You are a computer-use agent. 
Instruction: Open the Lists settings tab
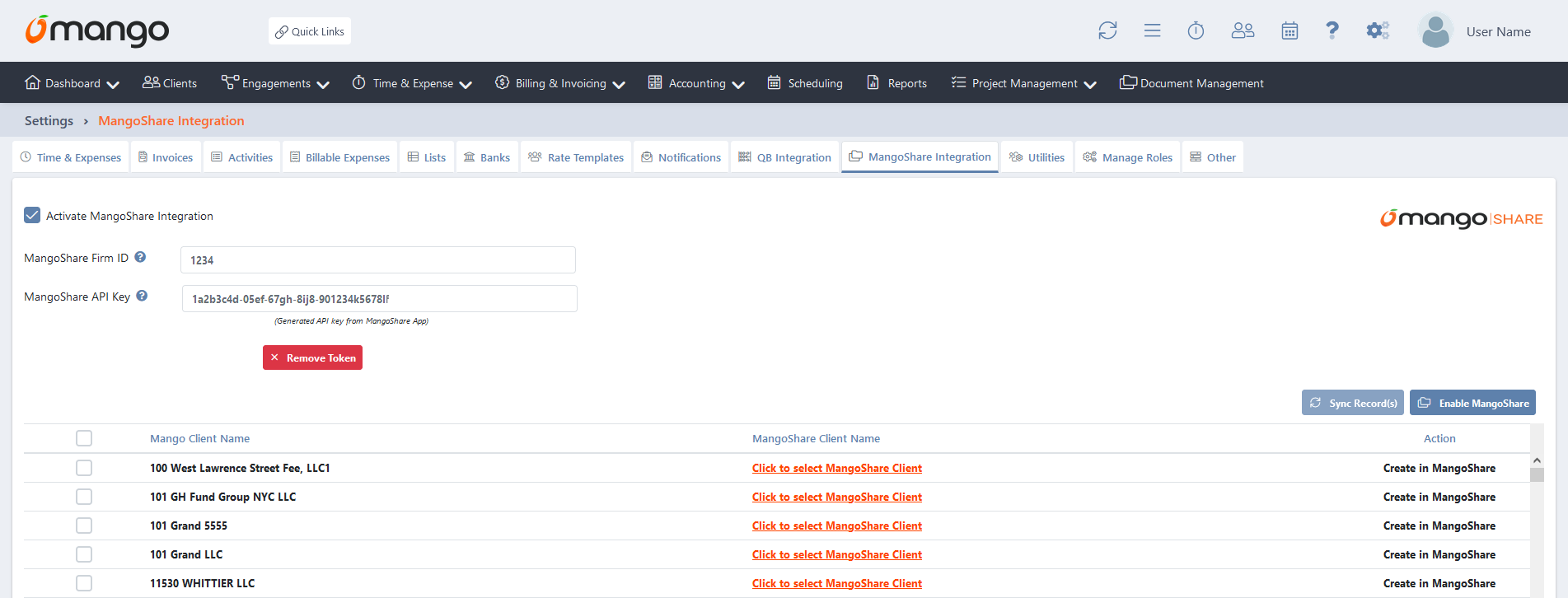(427, 157)
